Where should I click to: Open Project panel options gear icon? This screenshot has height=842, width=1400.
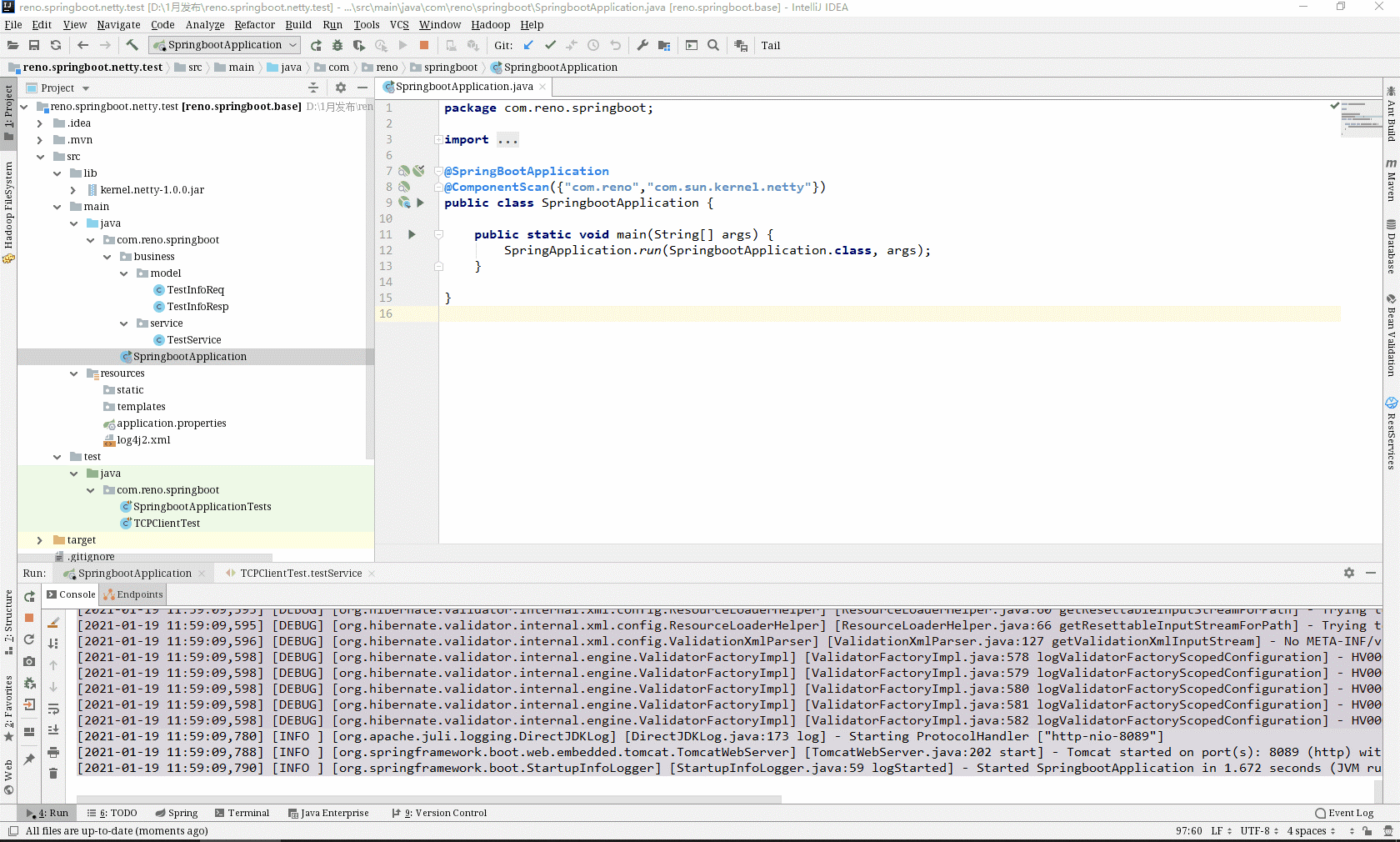tap(341, 88)
